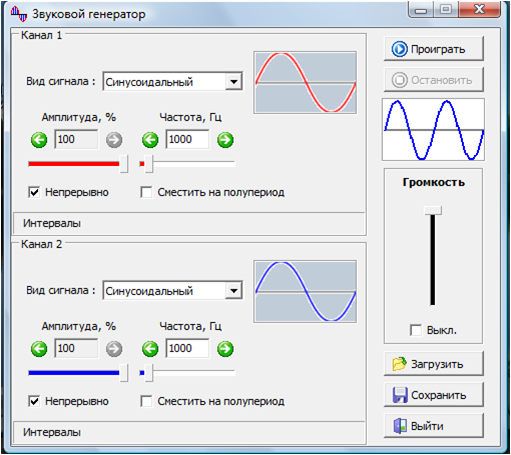Viewport: 511px width, 455px height.
Task: Click Канал 1 frequency field showing 1000
Action: pyautogui.click(x=188, y=139)
